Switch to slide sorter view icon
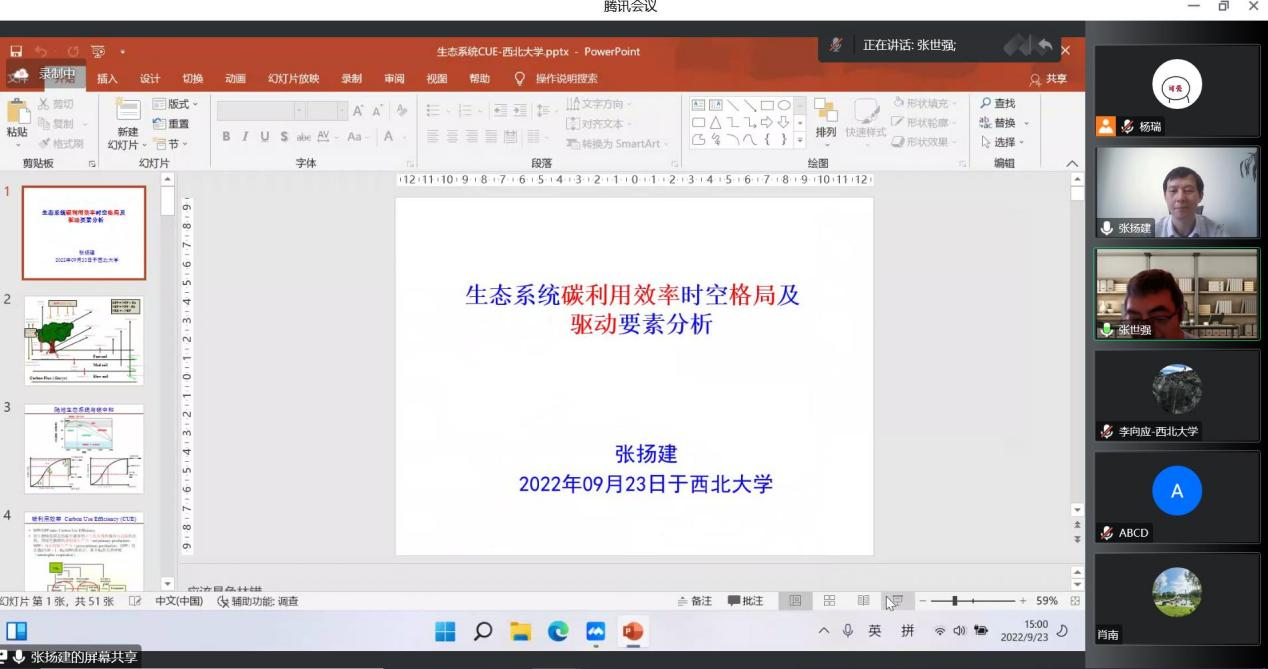The image size is (1268, 669). click(x=829, y=601)
